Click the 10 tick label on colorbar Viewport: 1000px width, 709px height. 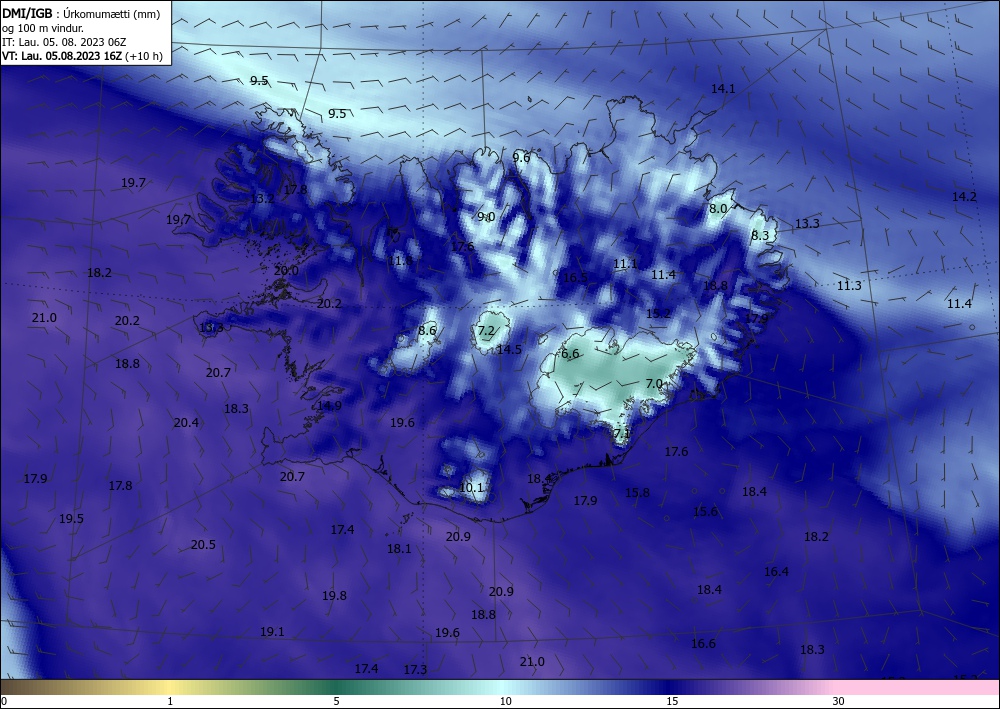click(x=506, y=701)
